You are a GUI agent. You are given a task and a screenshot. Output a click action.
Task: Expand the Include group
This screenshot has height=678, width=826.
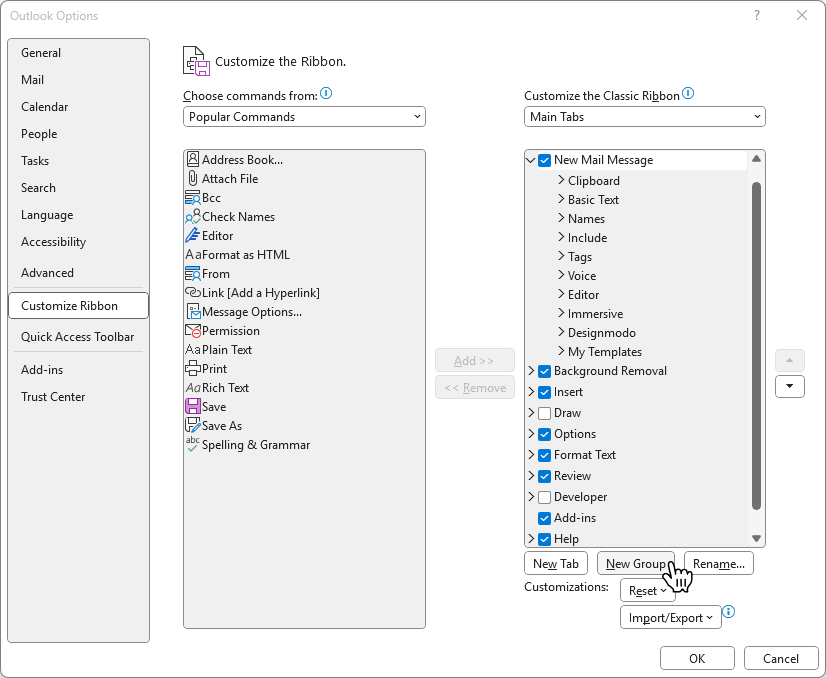[x=561, y=237]
